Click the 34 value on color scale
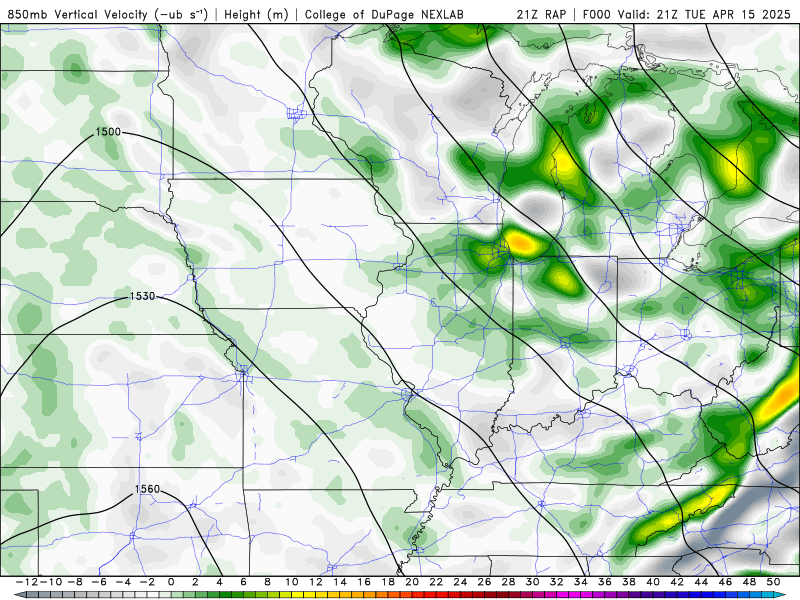Screen dimensions: 800x600 581,582
